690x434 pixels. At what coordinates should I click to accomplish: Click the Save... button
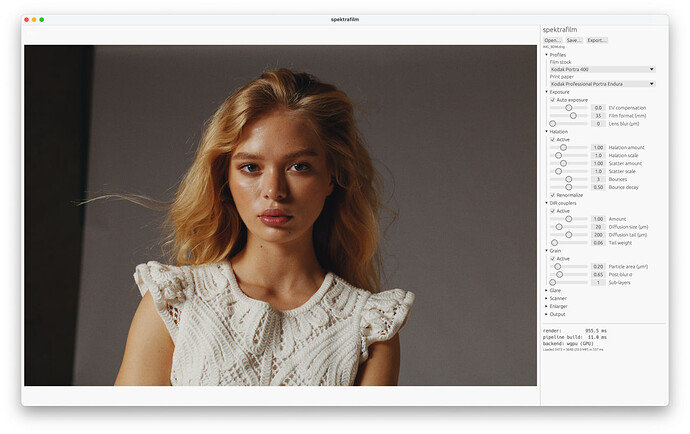[x=573, y=40]
